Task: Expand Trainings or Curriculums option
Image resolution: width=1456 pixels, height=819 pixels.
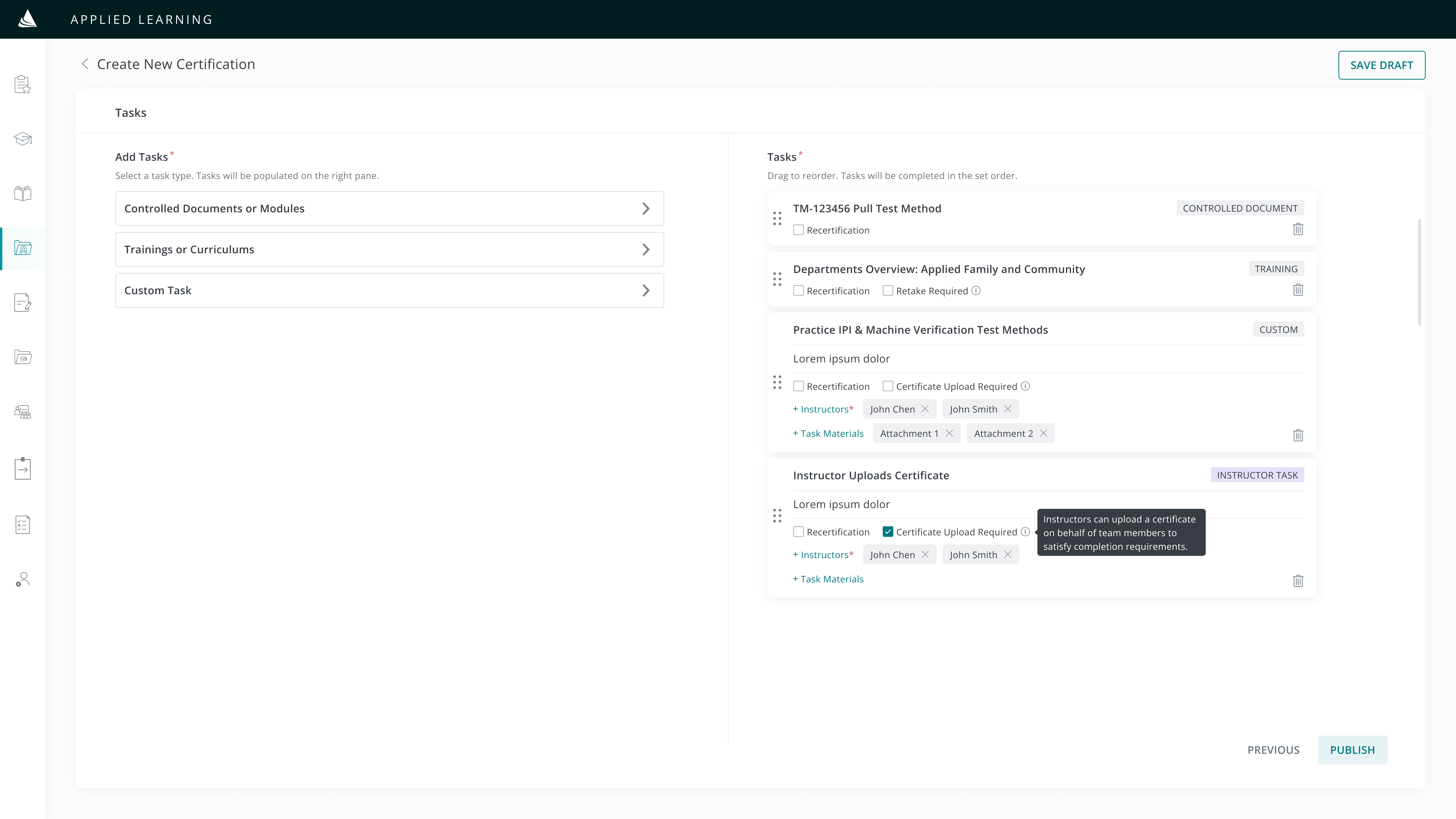Action: (389, 249)
